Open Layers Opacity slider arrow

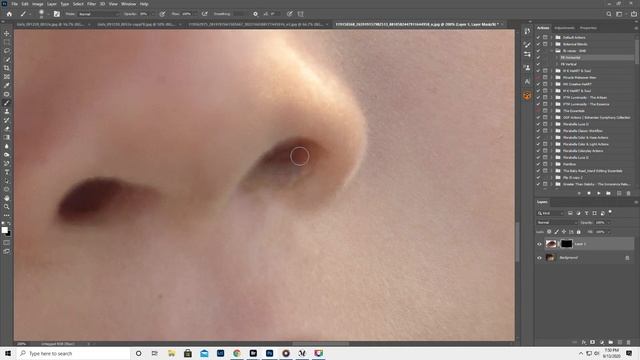(609, 222)
